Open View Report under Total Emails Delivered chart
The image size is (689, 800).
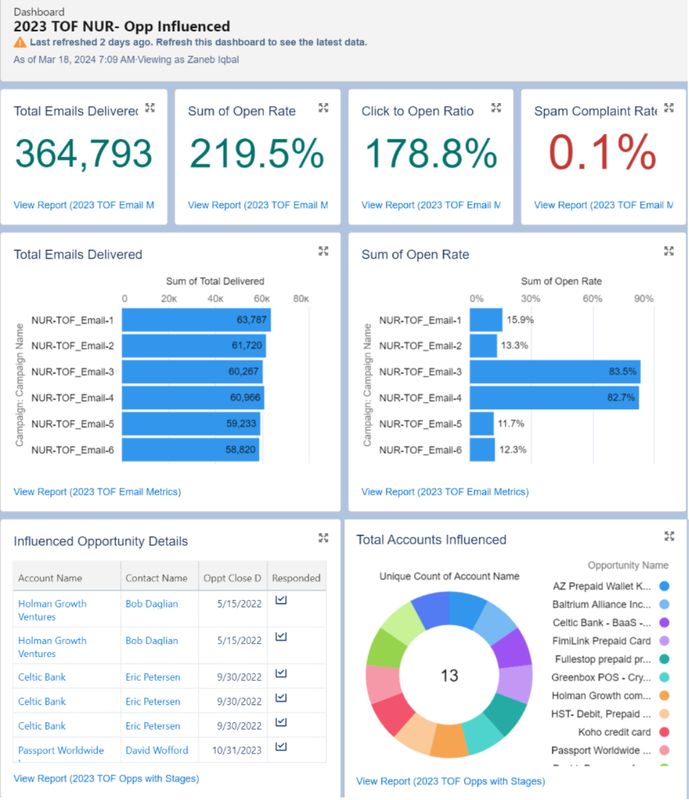(97, 492)
